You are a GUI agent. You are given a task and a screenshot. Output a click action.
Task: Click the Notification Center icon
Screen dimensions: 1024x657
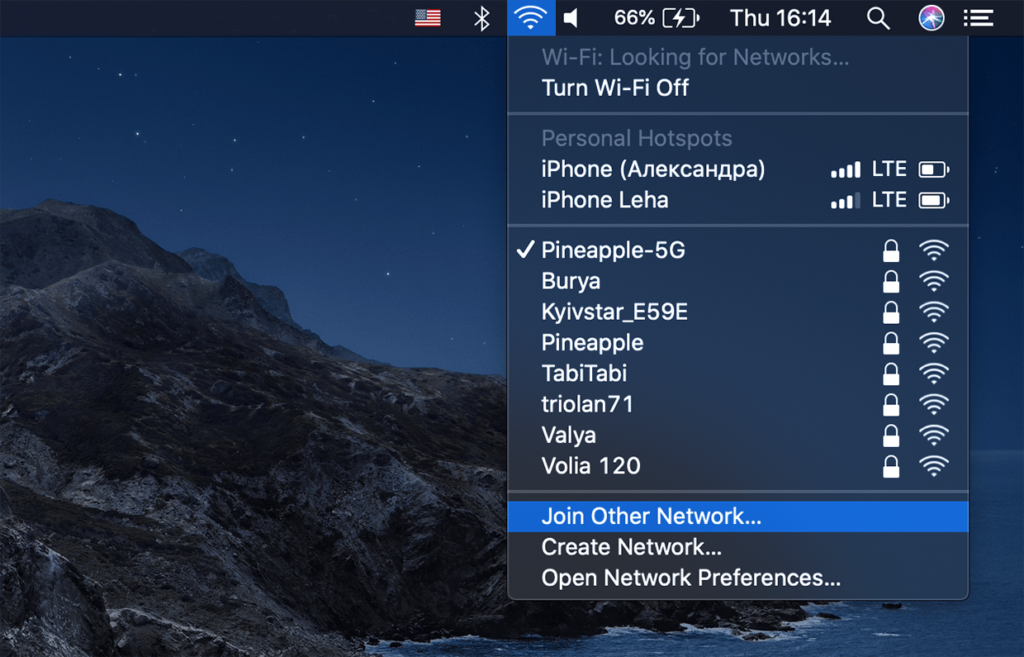(x=977, y=17)
